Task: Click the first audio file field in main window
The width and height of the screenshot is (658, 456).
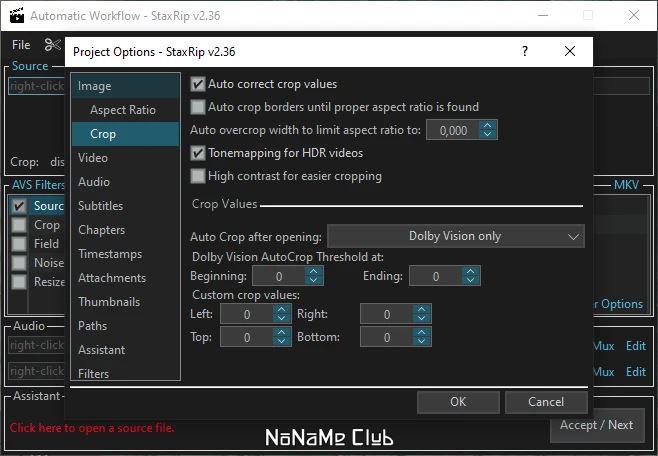Action: (37, 345)
